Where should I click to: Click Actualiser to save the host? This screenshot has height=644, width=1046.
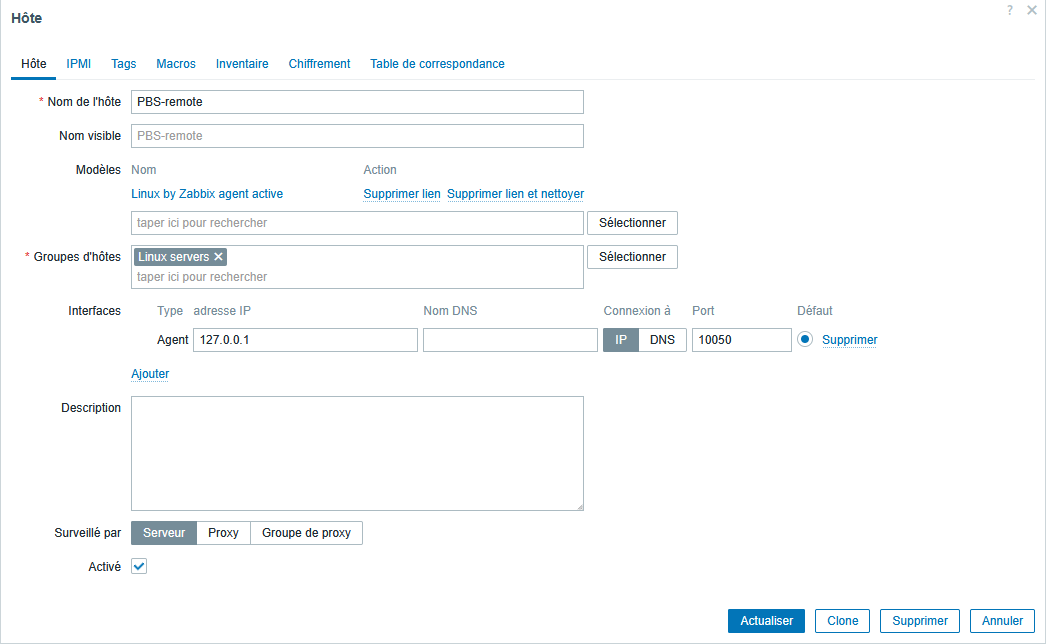click(766, 620)
